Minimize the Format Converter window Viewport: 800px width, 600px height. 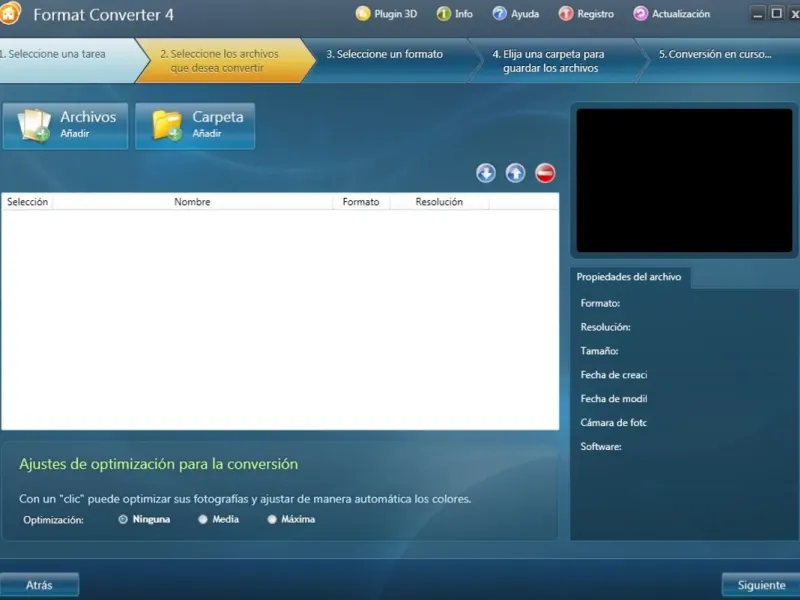click(x=758, y=14)
